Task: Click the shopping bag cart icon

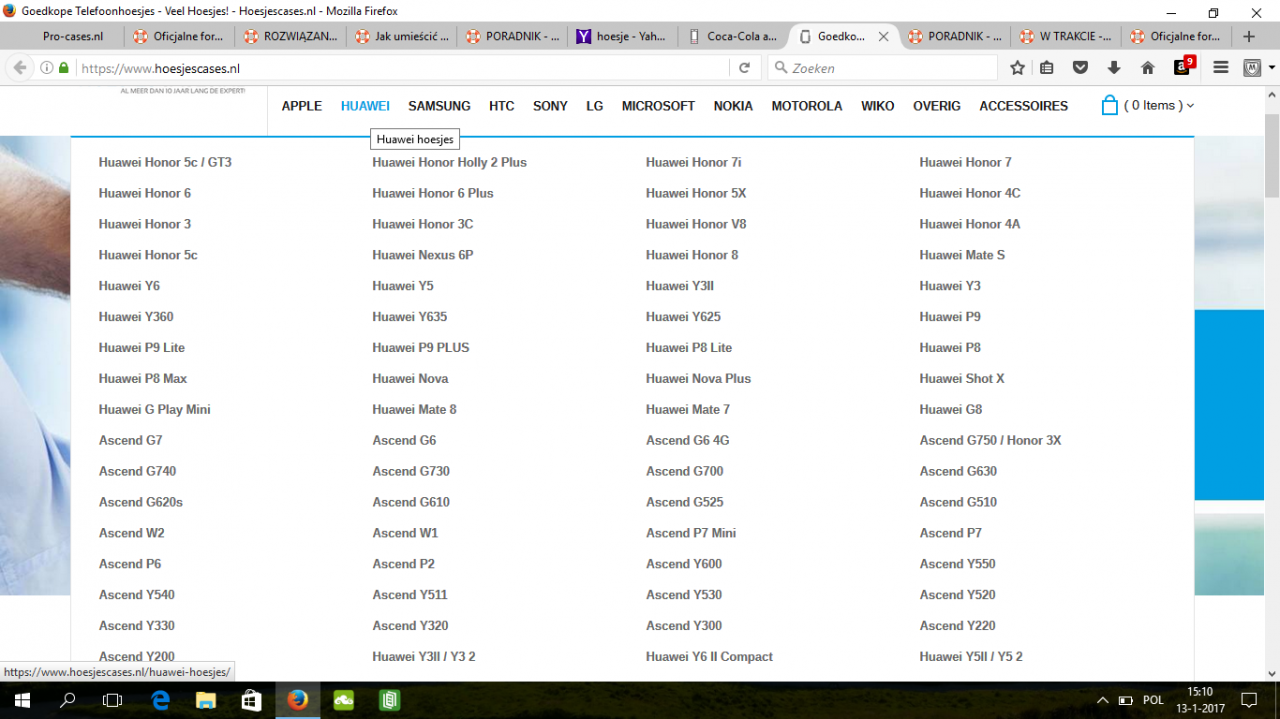Action: (x=1109, y=105)
